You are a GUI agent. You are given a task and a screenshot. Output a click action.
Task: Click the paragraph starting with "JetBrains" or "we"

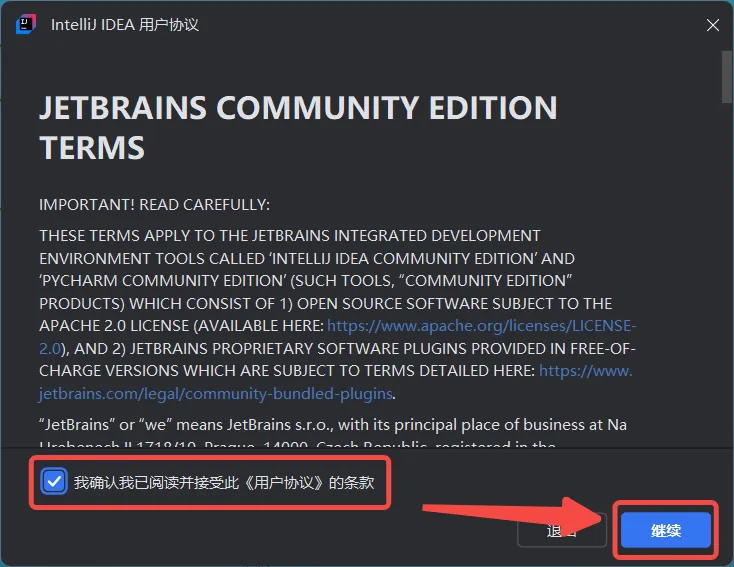click(x=333, y=432)
